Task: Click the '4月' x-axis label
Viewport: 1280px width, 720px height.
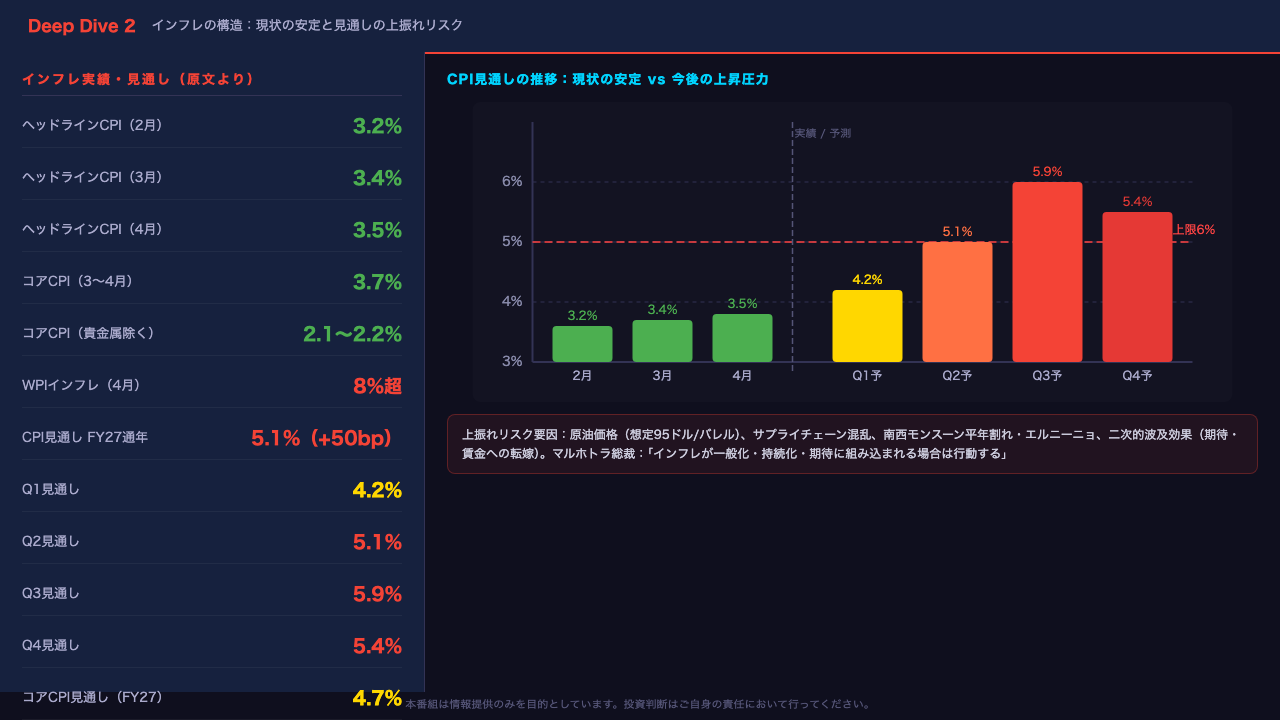Action: [742, 376]
